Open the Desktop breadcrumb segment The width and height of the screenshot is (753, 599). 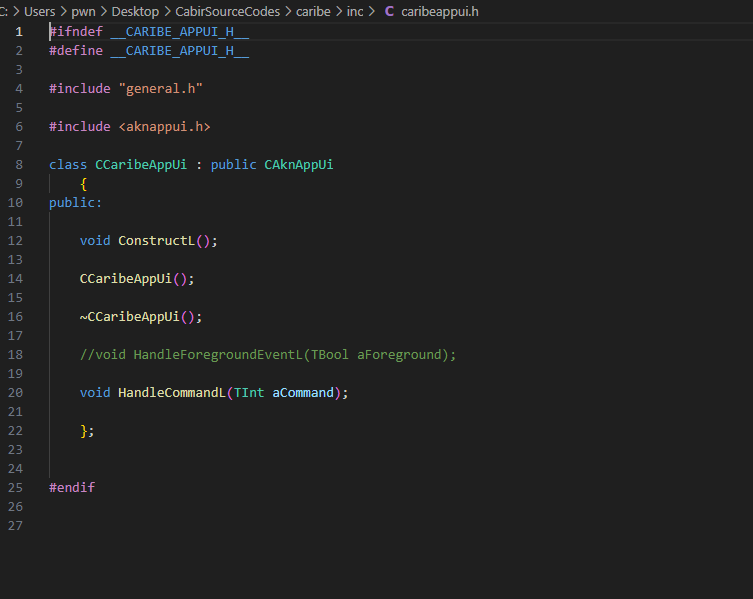(135, 12)
